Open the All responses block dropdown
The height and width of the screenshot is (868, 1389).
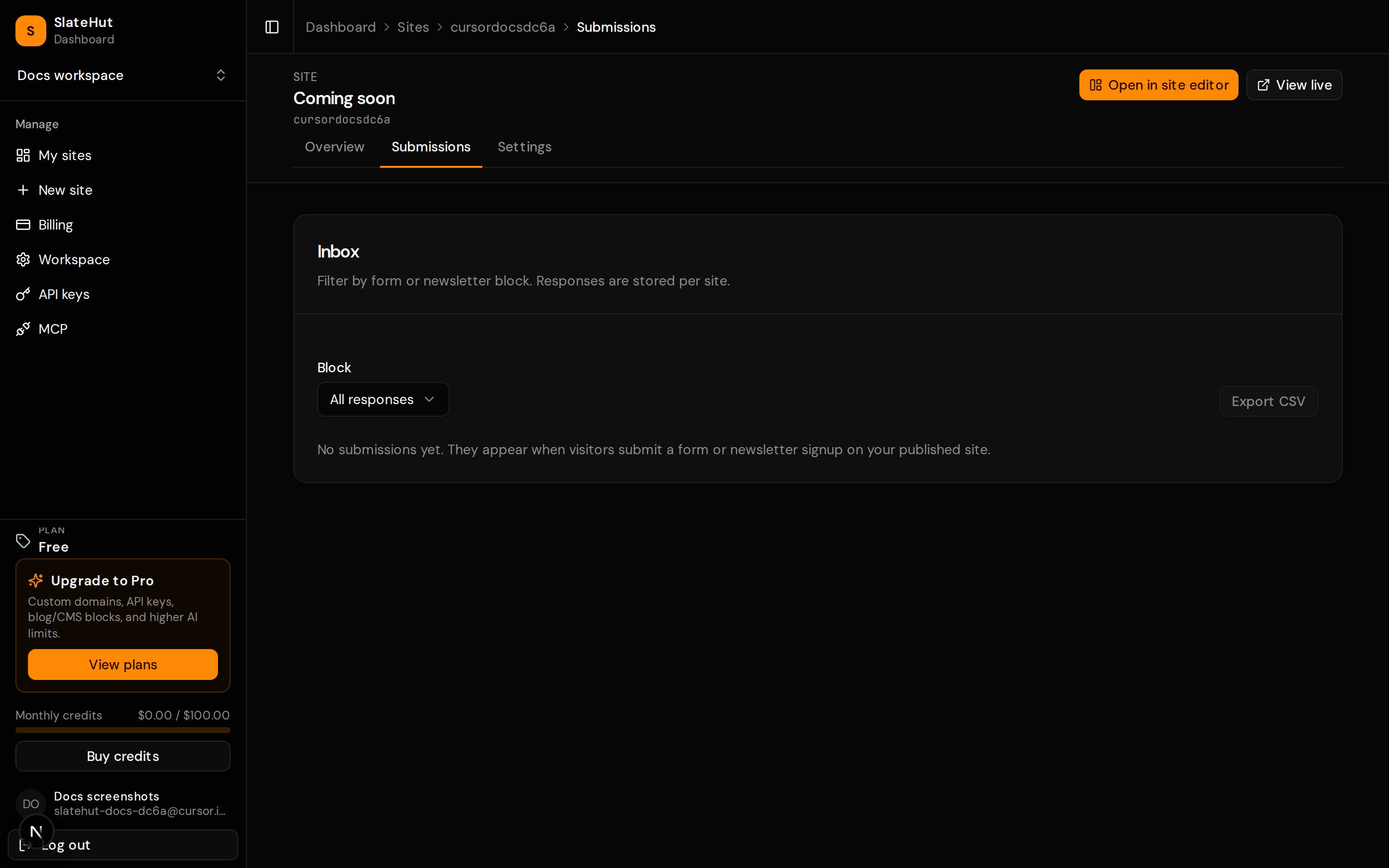(383, 399)
